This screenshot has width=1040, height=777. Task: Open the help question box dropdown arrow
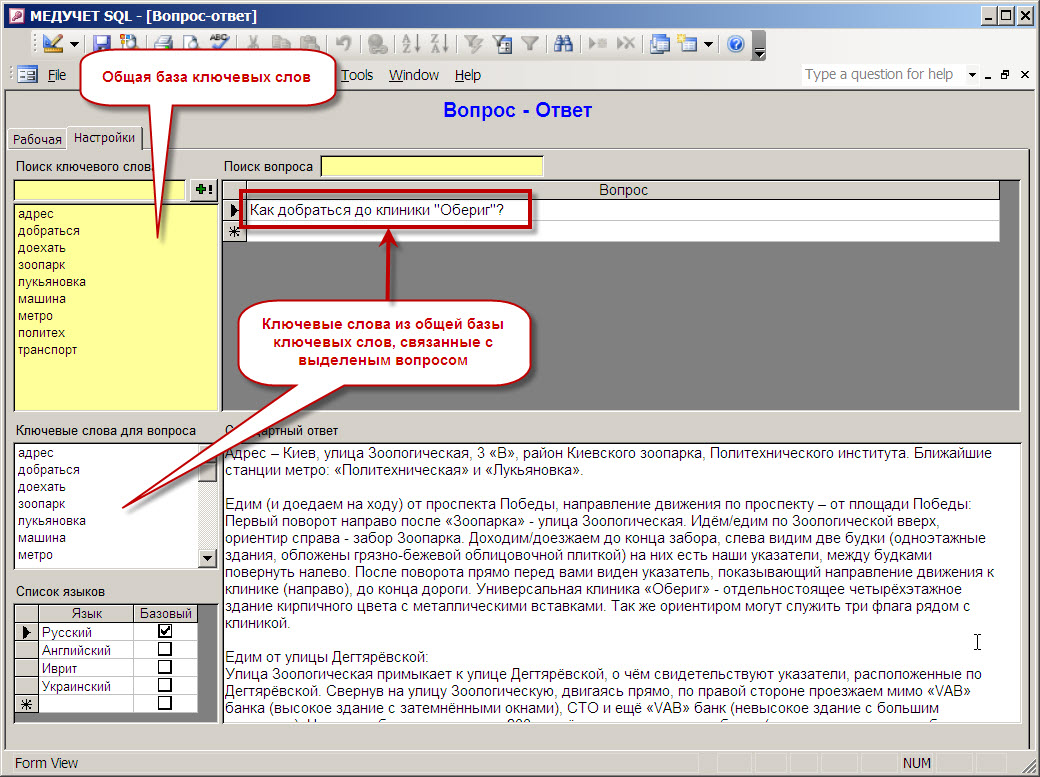[972, 75]
